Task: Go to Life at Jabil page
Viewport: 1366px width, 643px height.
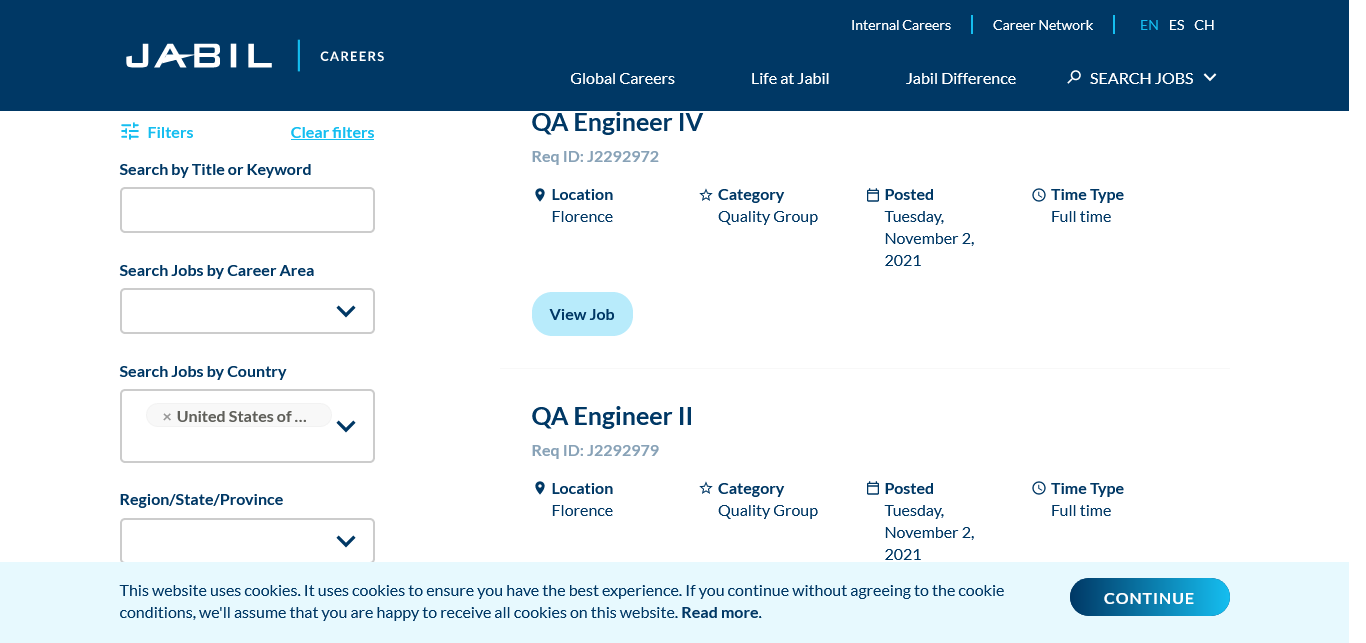Action: tap(790, 79)
